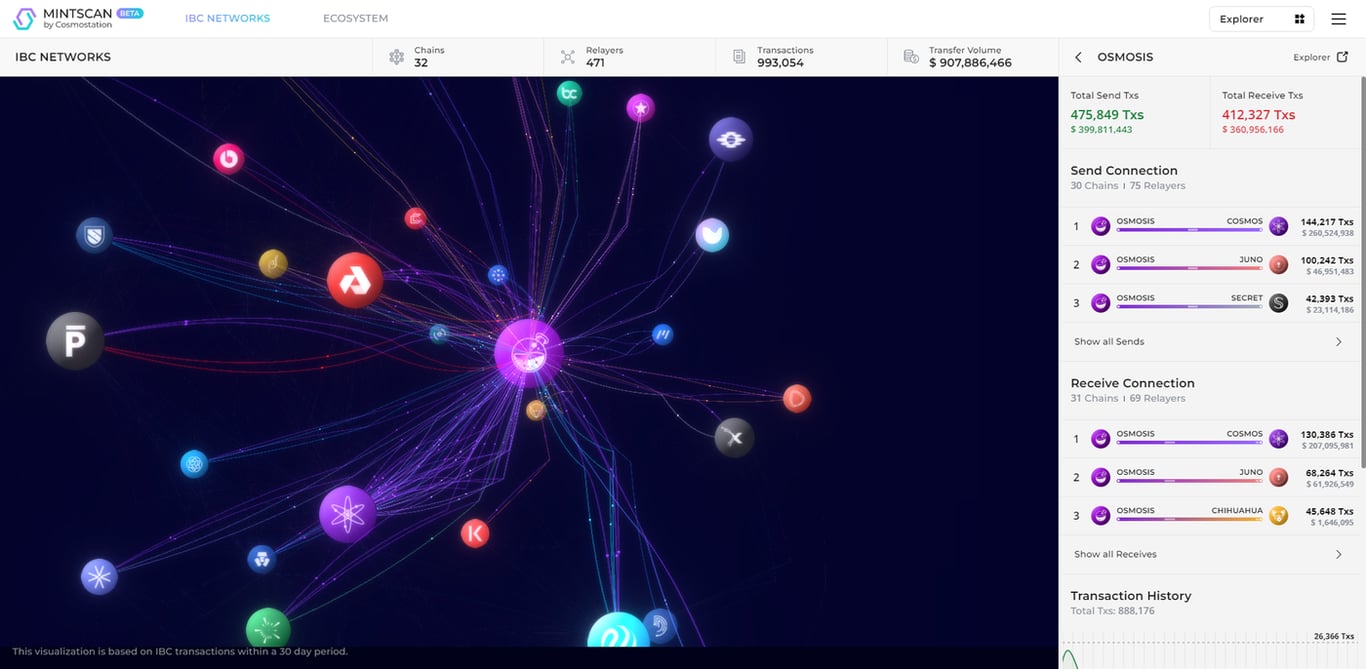Click the Secret chain icon in Send list
The image size is (1366, 669).
[x=1278, y=303]
